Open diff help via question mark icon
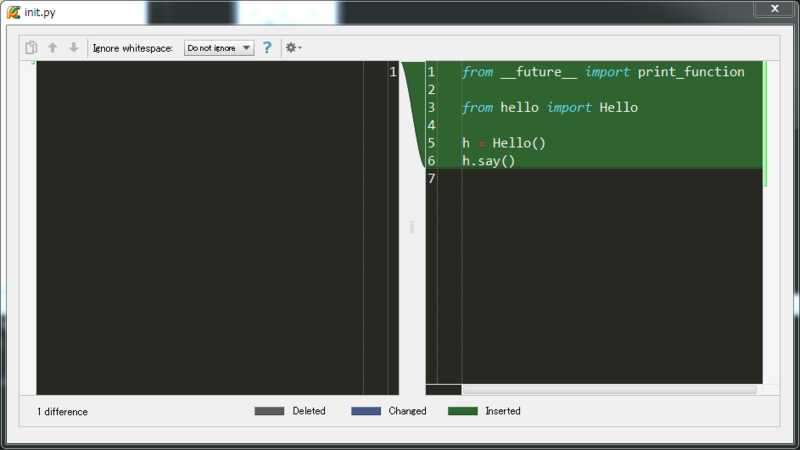The width and height of the screenshot is (800, 450). 267,47
